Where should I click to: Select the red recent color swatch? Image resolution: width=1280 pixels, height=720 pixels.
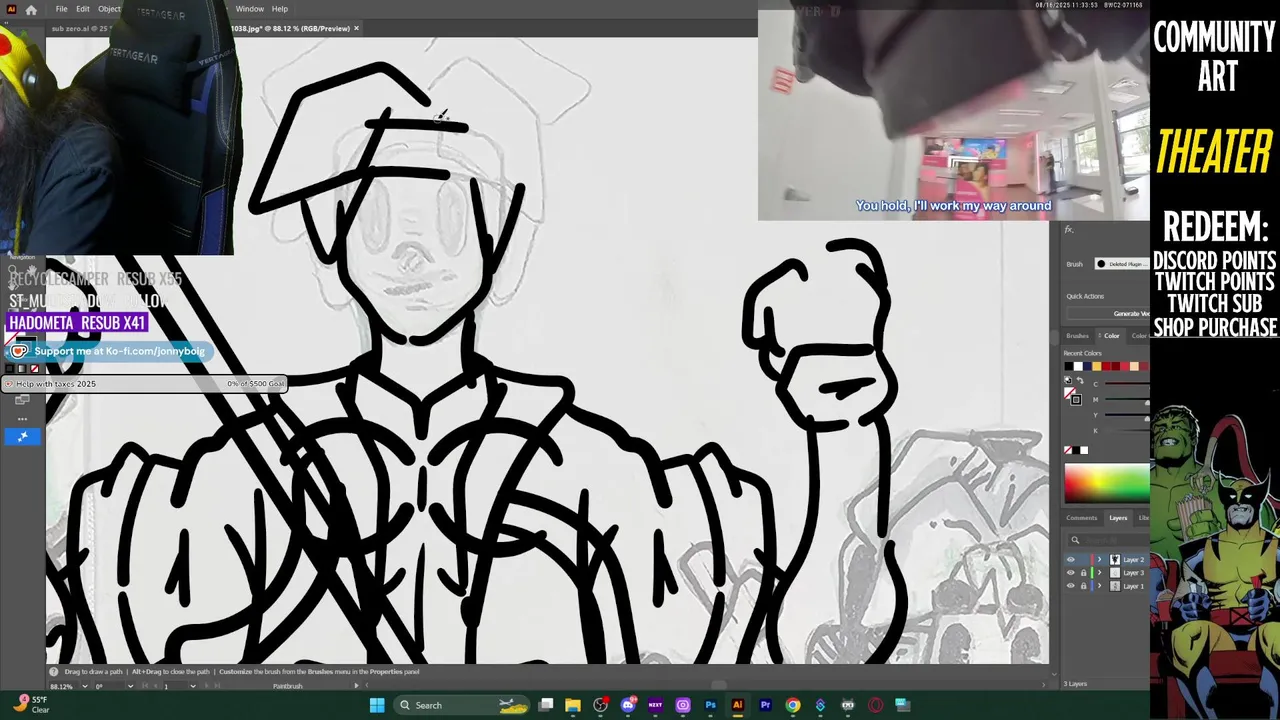click(x=1106, y=366)
